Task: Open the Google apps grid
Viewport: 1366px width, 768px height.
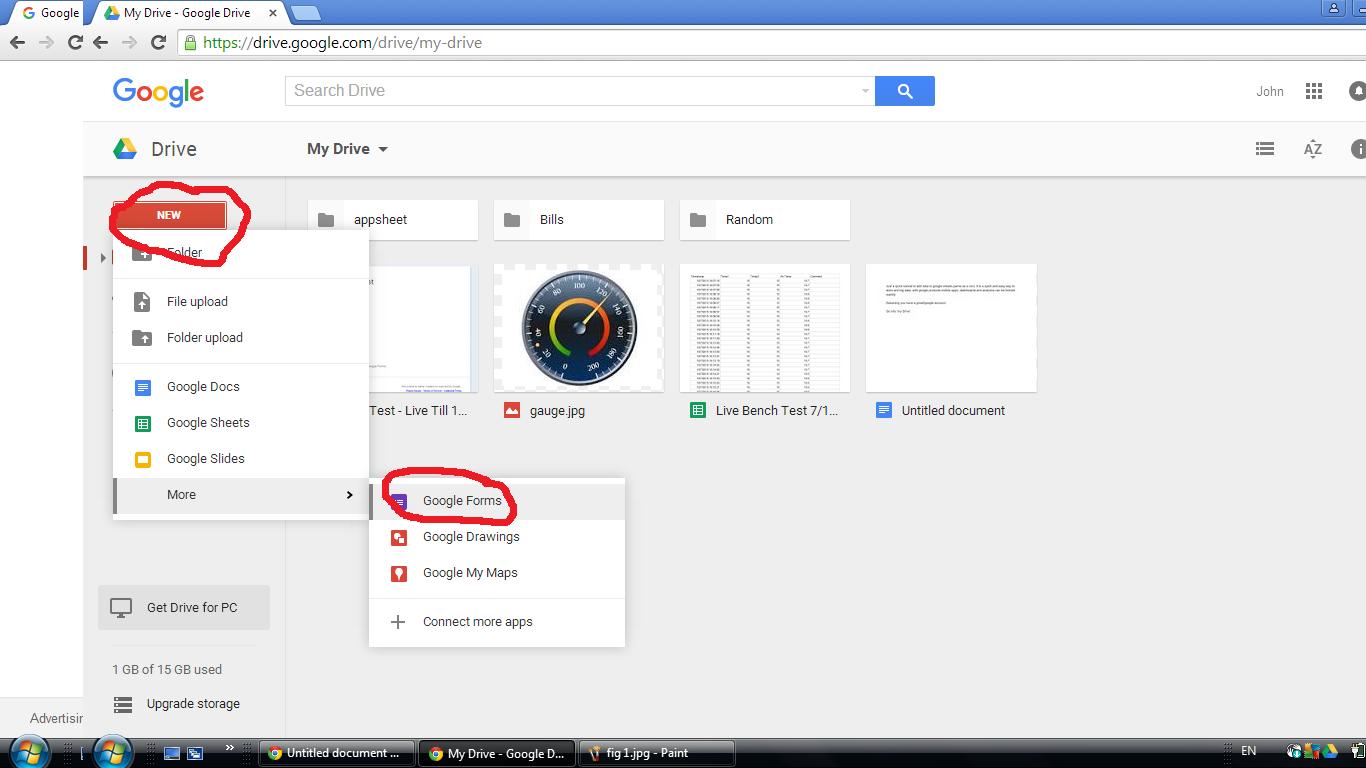Action: 1314,91
